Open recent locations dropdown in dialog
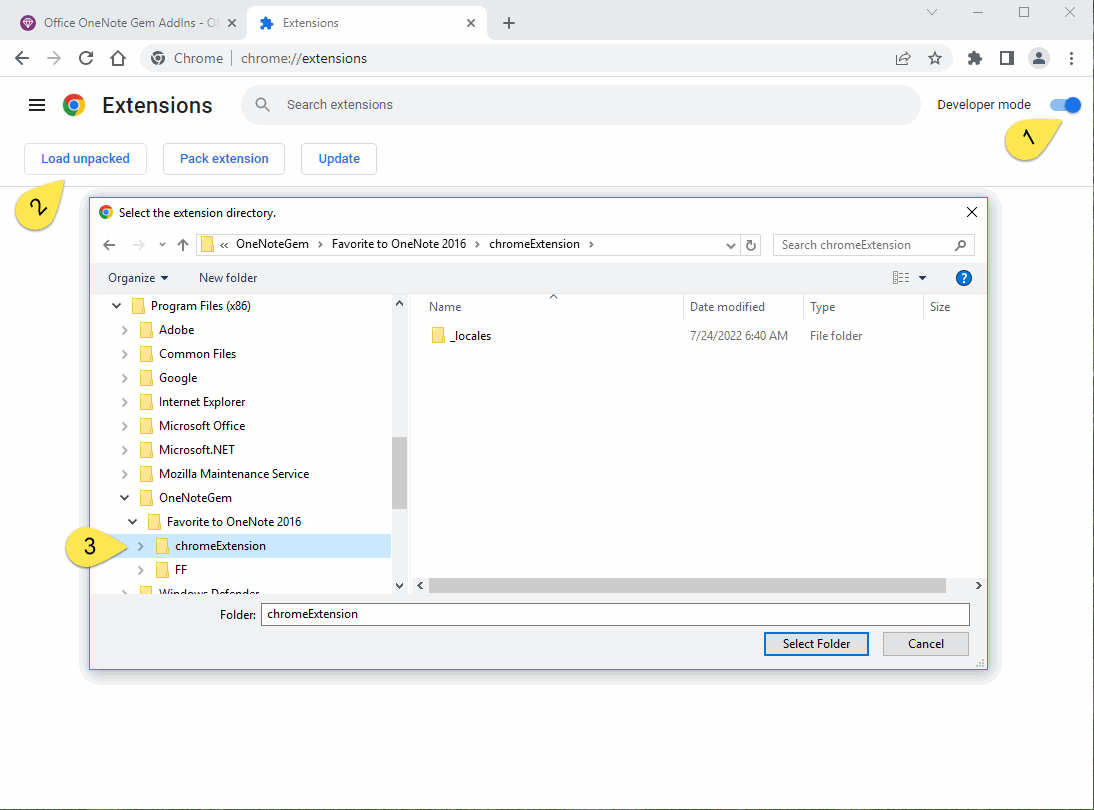The image size is (1094, 810). 162,245
